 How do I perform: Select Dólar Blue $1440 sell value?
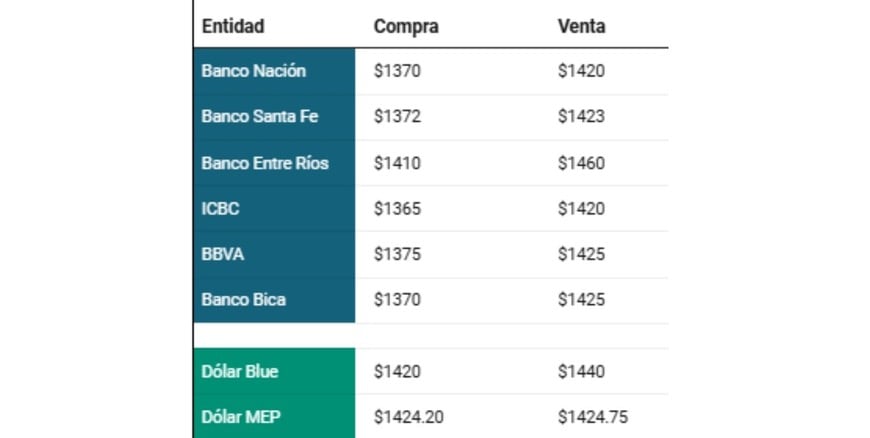click(581, 371)
